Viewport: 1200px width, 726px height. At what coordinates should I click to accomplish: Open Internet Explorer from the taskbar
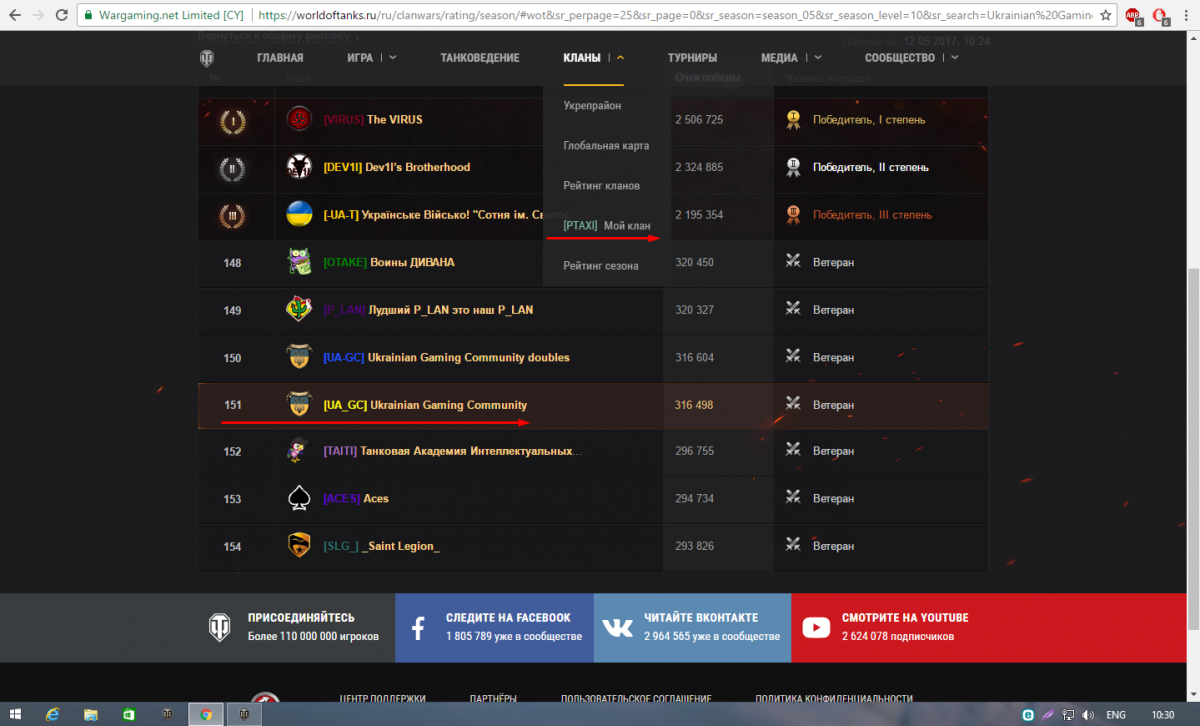click(53, 714)
